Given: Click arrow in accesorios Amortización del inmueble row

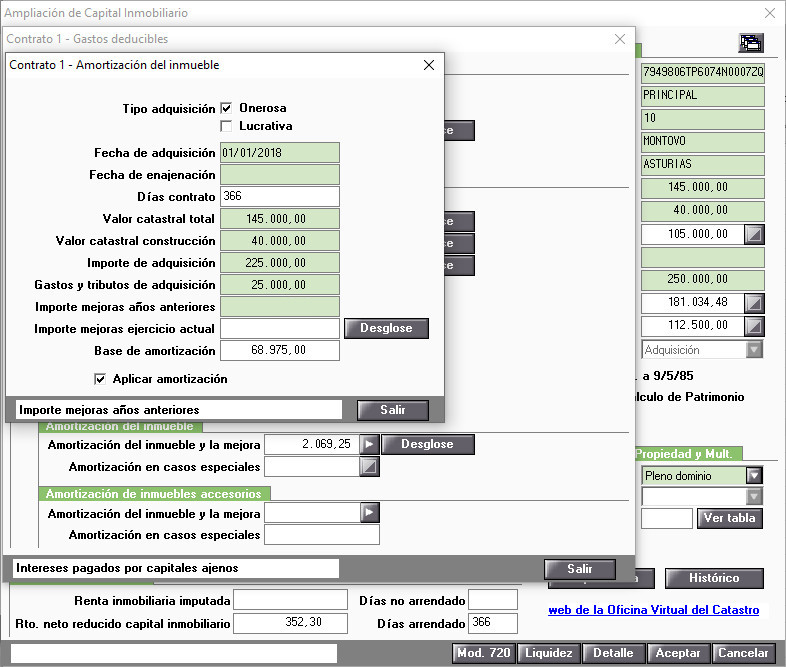Looking at the screenshot, I should [x=369, y=513].
